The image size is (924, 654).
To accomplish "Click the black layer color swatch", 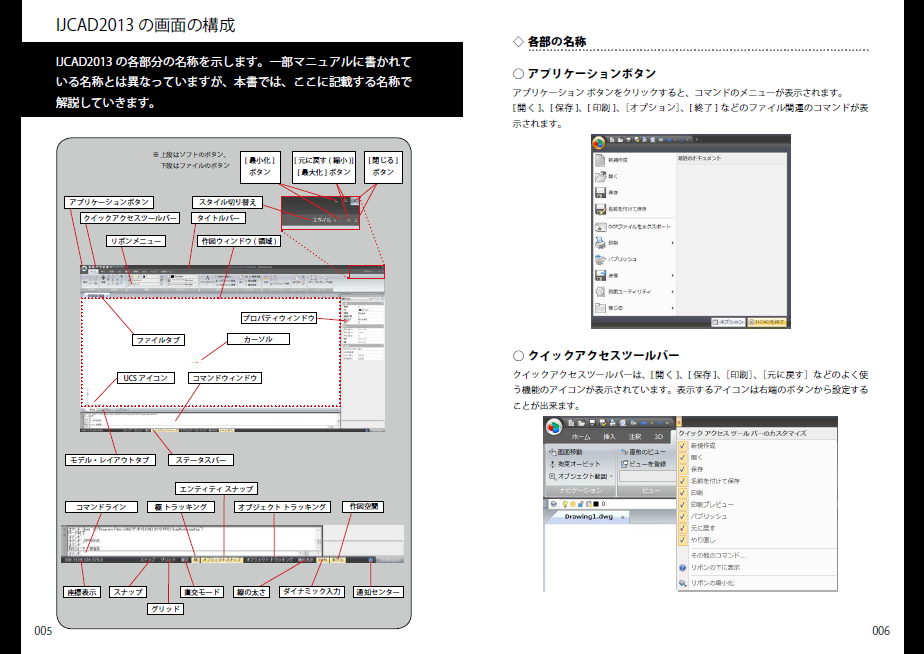I will [x=596, y=504].
